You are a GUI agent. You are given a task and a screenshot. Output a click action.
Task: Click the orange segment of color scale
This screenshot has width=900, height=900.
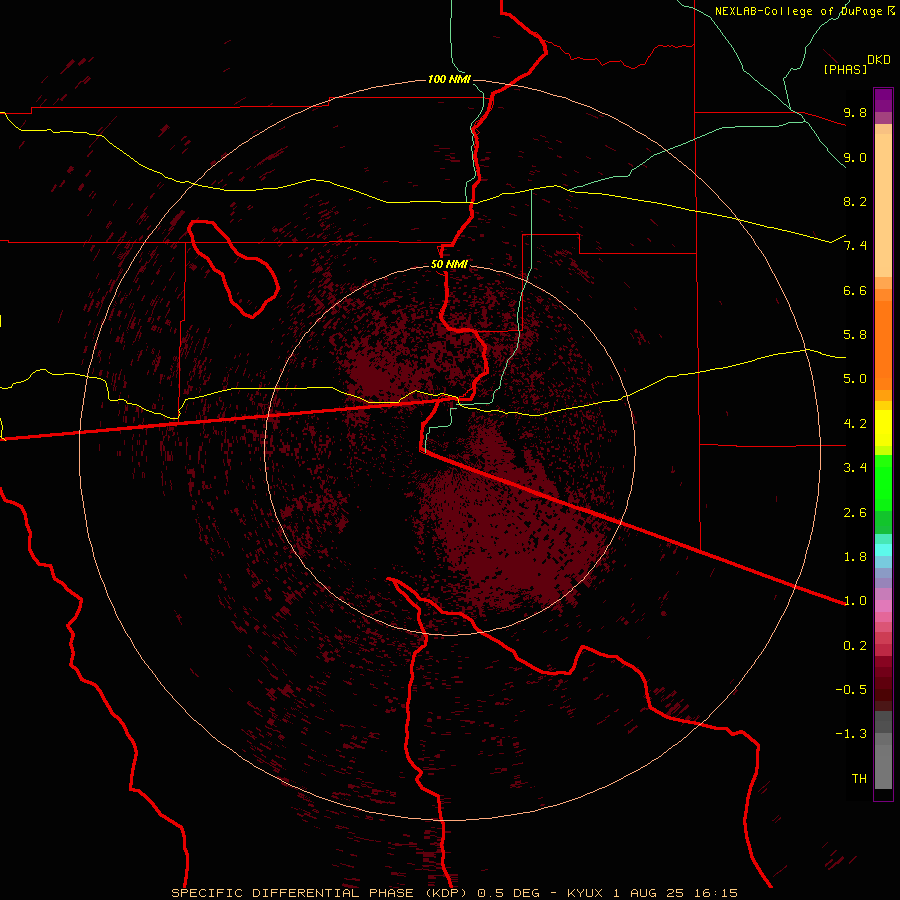click(883, 345)
